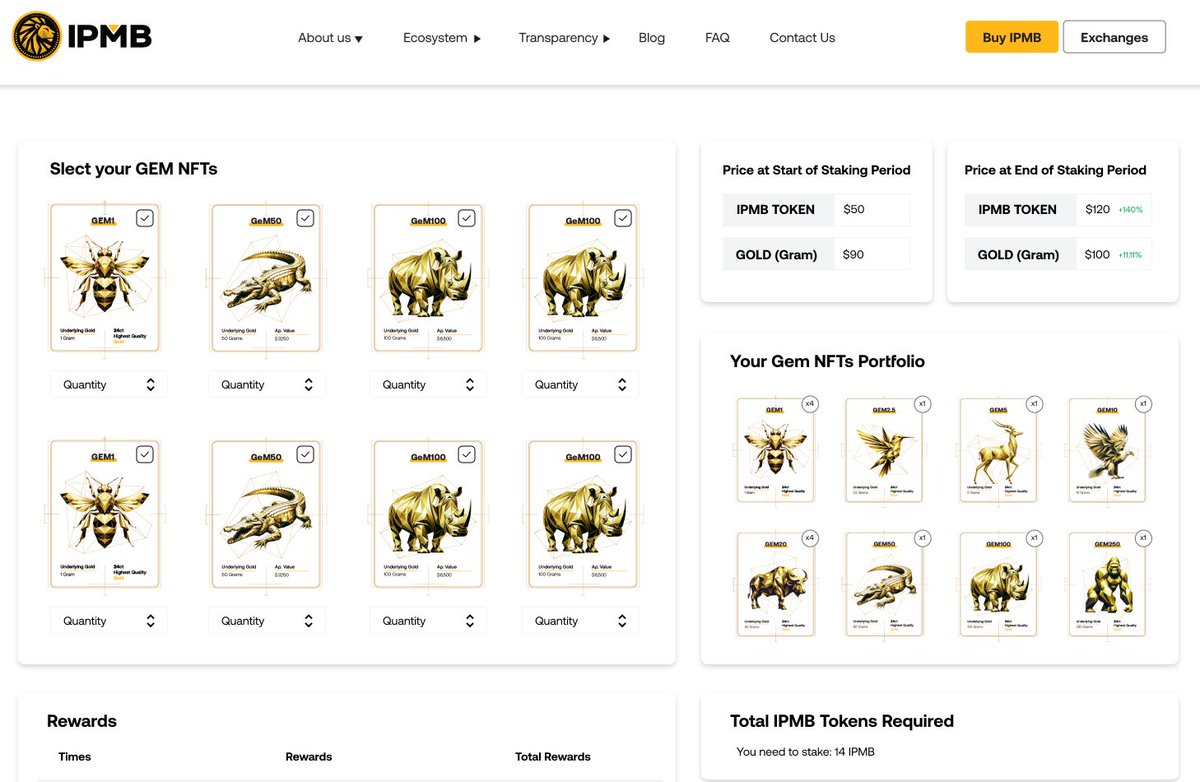Click bottom-row GEM1 bee image in selector
This screenshot has height=782, width=1200.
click(x=104, y=513)
